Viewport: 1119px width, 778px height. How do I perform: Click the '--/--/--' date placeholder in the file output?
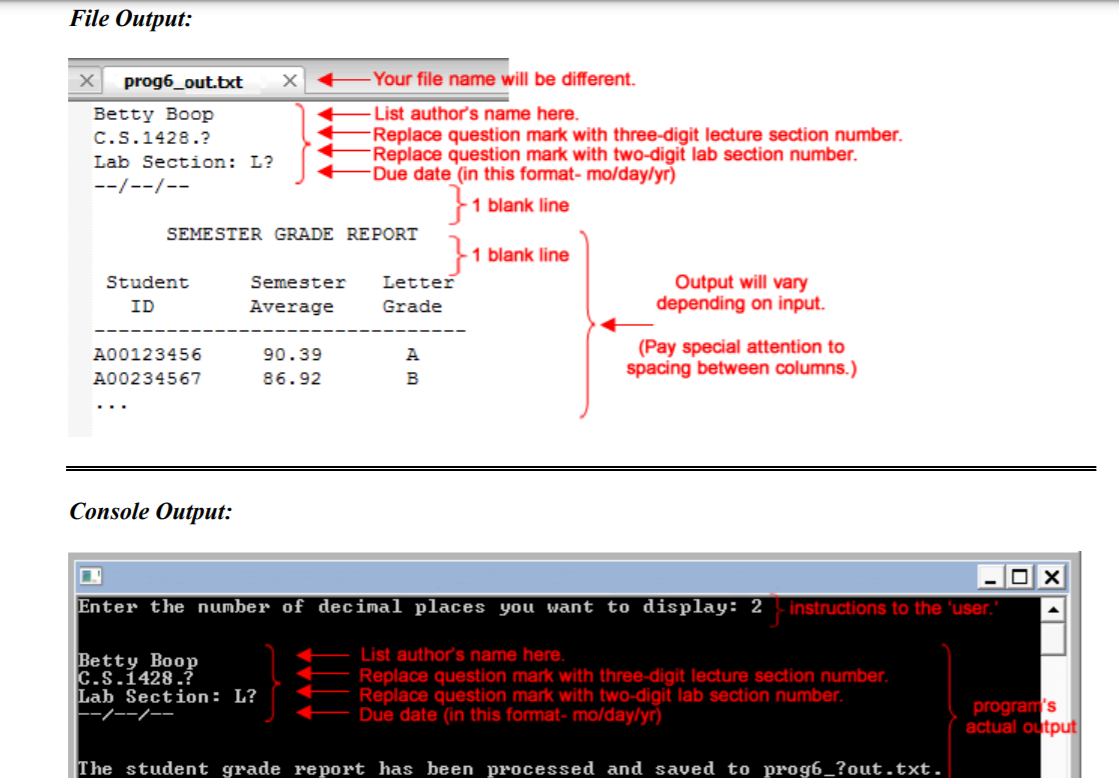click(x=142, y=186)
